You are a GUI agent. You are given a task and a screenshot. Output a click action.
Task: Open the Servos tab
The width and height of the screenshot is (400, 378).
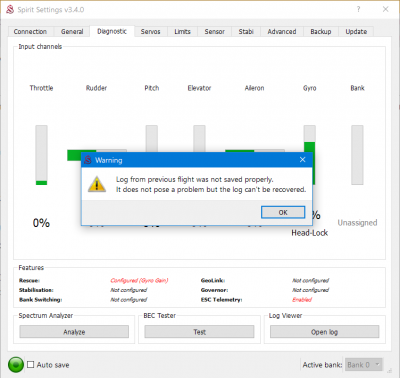coord(150,32)
